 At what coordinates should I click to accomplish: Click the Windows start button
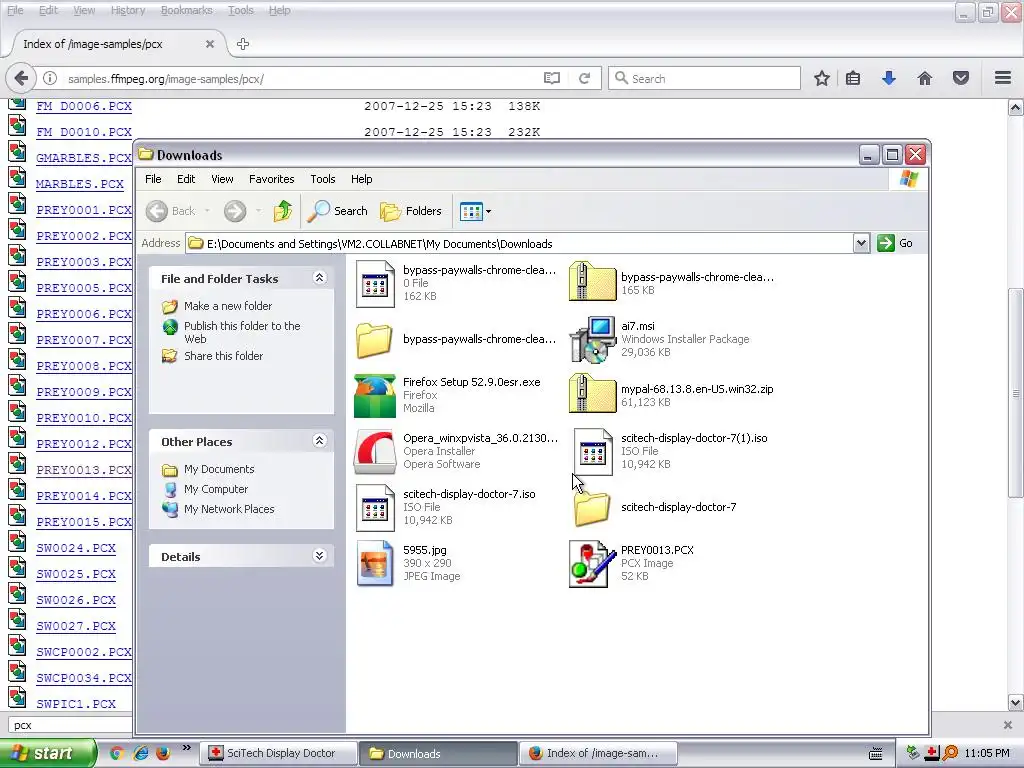(48, 753)
